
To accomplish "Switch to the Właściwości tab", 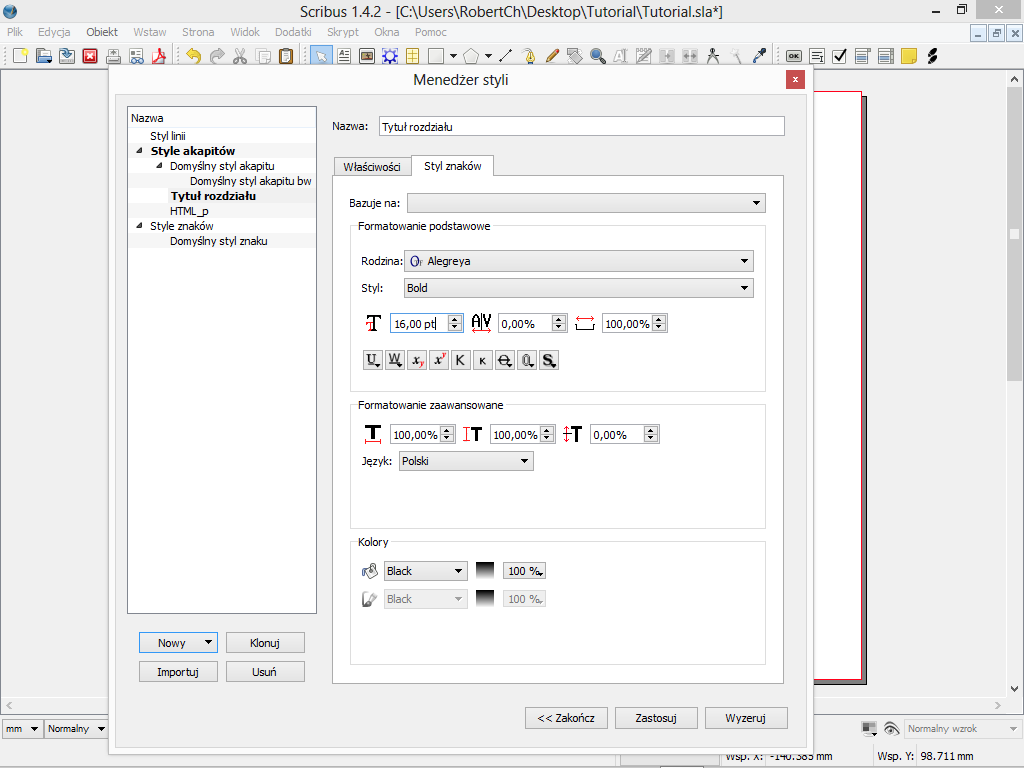I will coord(371,167).
